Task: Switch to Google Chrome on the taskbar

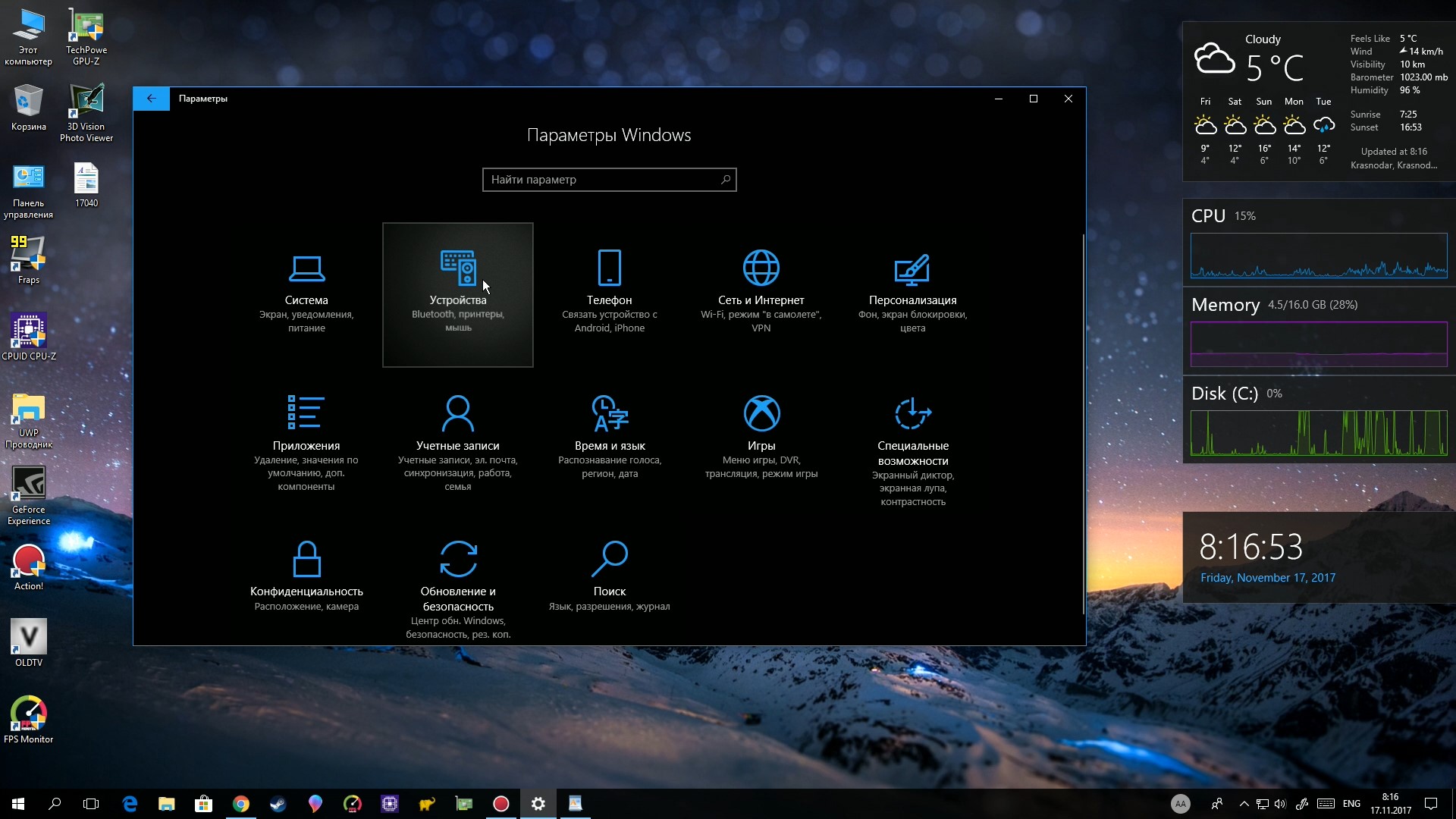Action: click(240, 804)
